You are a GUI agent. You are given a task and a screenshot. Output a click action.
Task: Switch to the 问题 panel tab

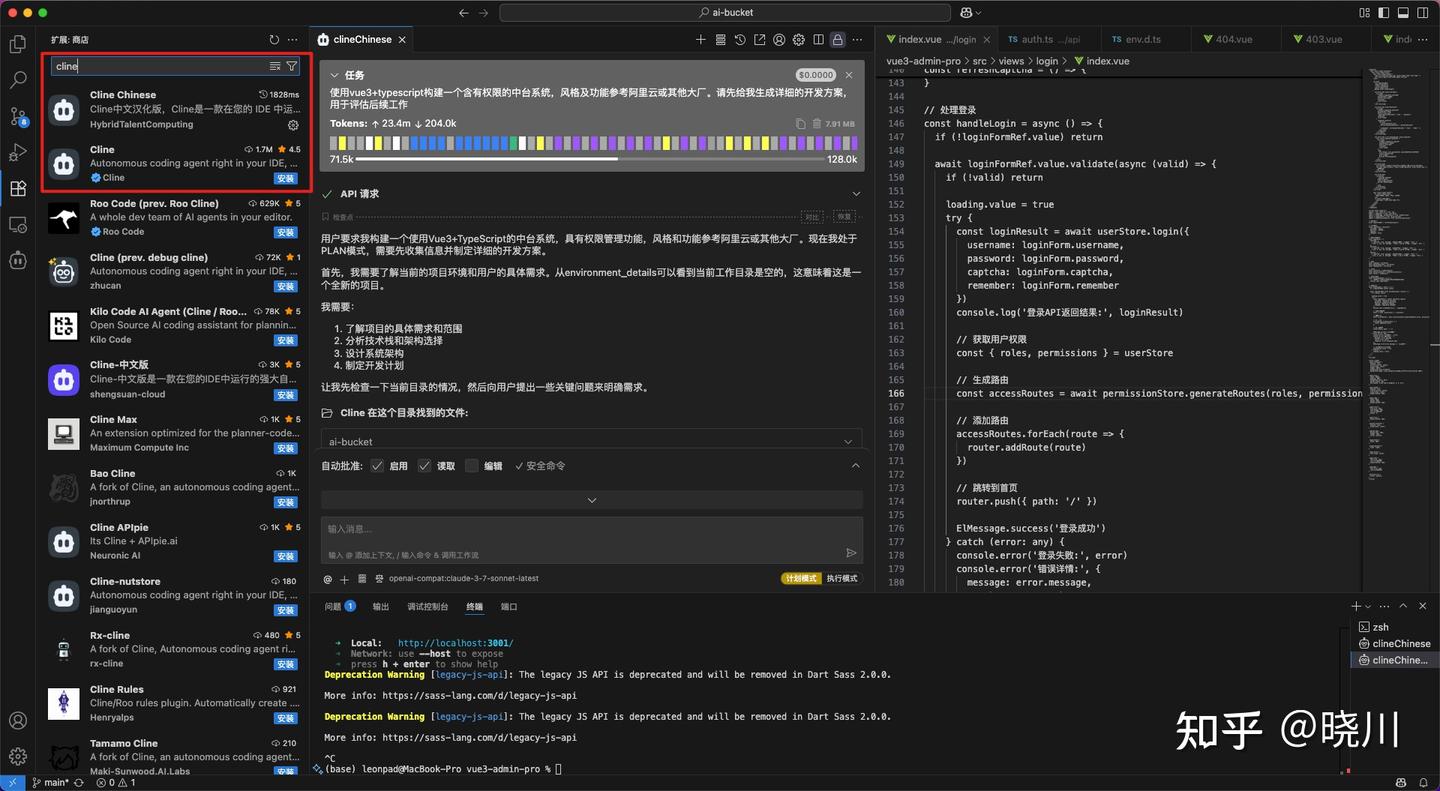(332, 607)
